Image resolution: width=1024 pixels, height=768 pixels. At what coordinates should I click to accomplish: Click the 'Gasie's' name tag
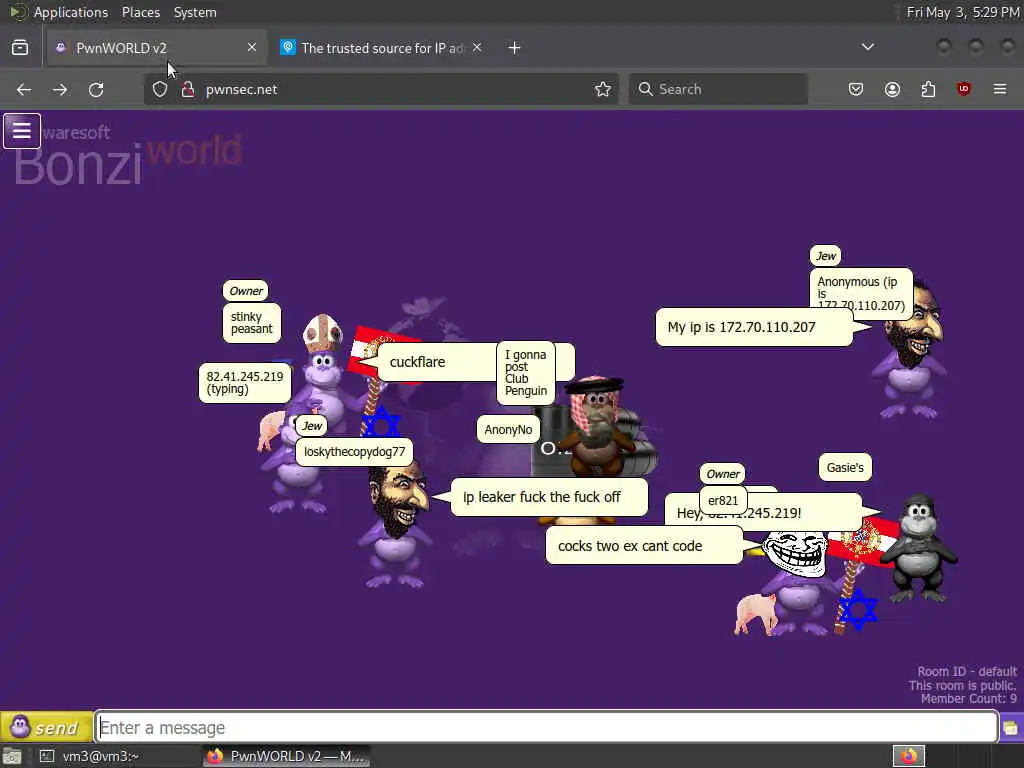click(x=845, y=468)
